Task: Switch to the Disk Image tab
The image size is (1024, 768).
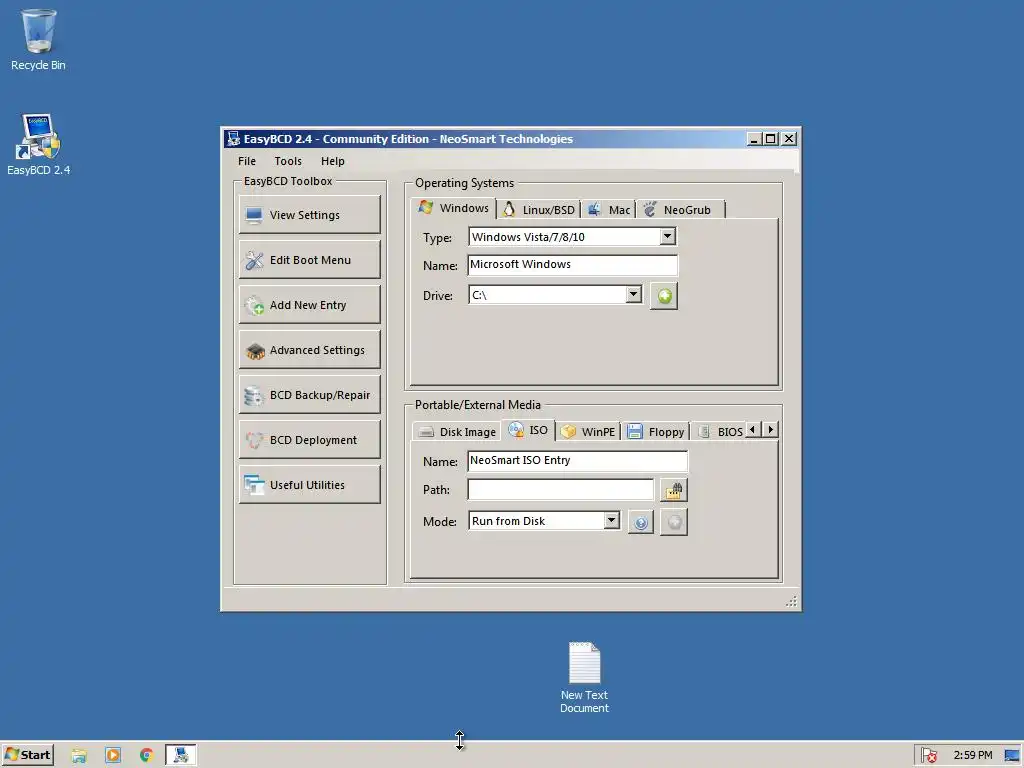Action: pyautogui.click(x=457, y=432)
